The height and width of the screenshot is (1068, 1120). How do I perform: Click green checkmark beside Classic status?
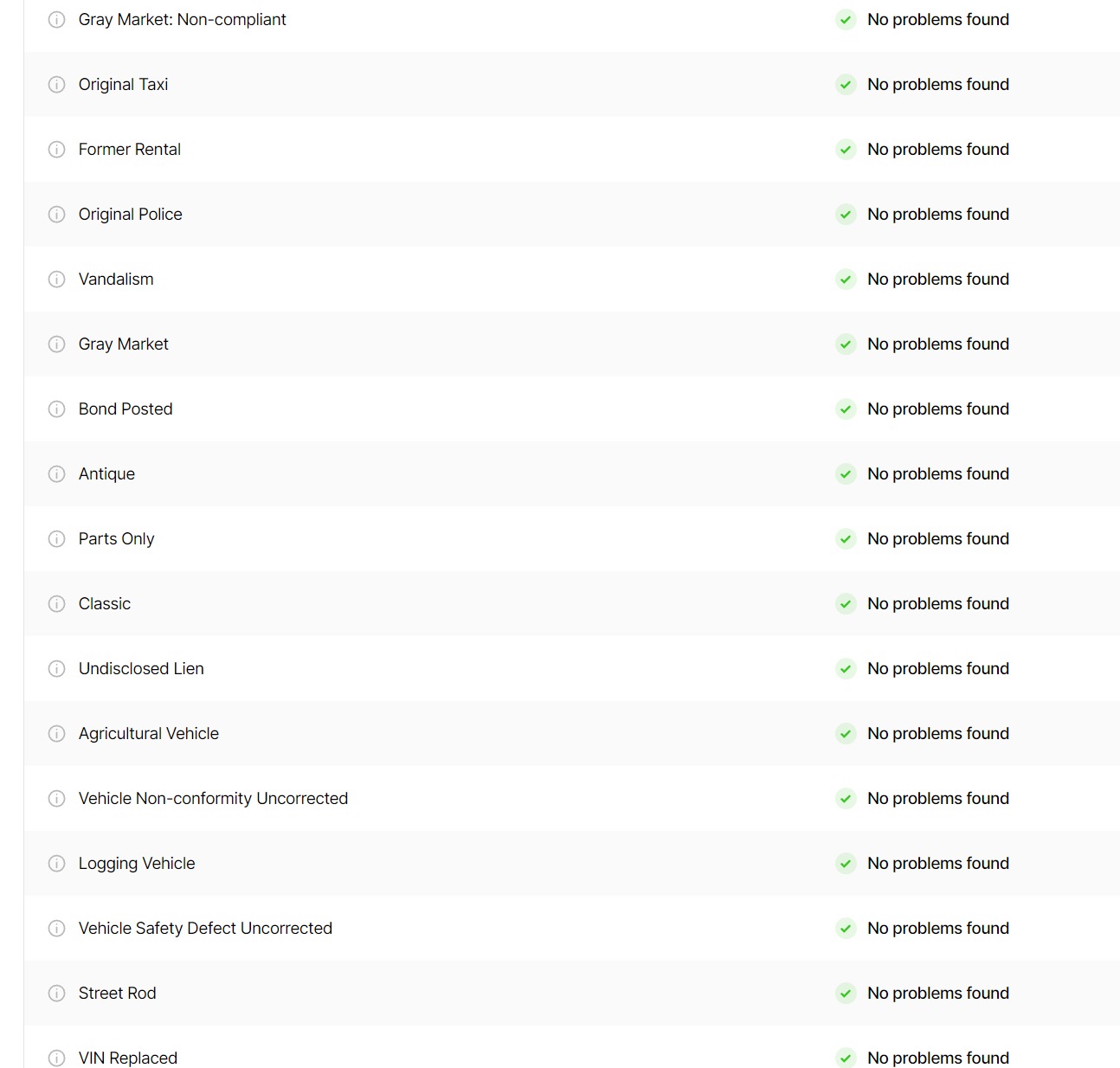click(846, 604)
